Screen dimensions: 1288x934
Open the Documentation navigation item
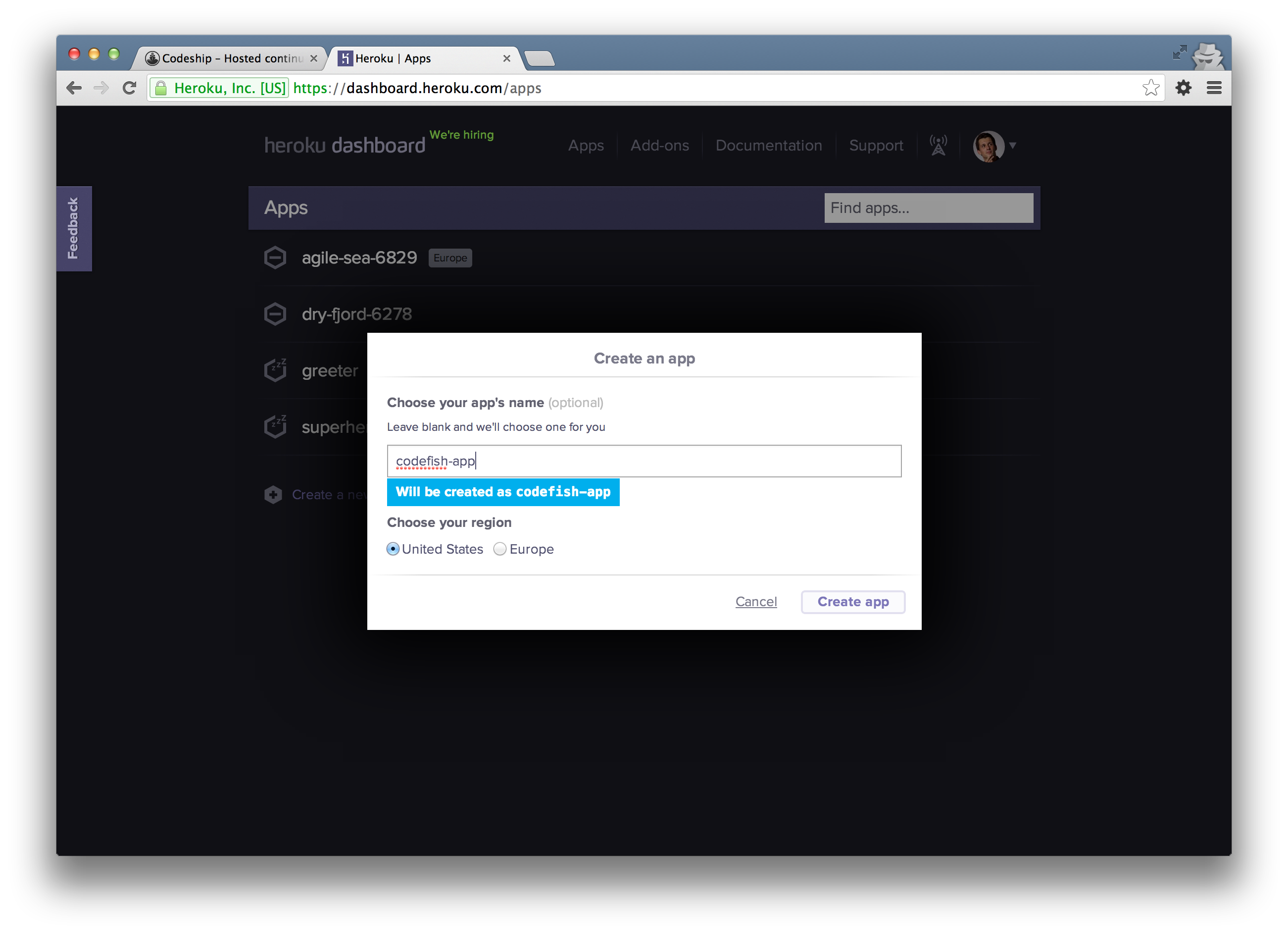tap(768, 146)
